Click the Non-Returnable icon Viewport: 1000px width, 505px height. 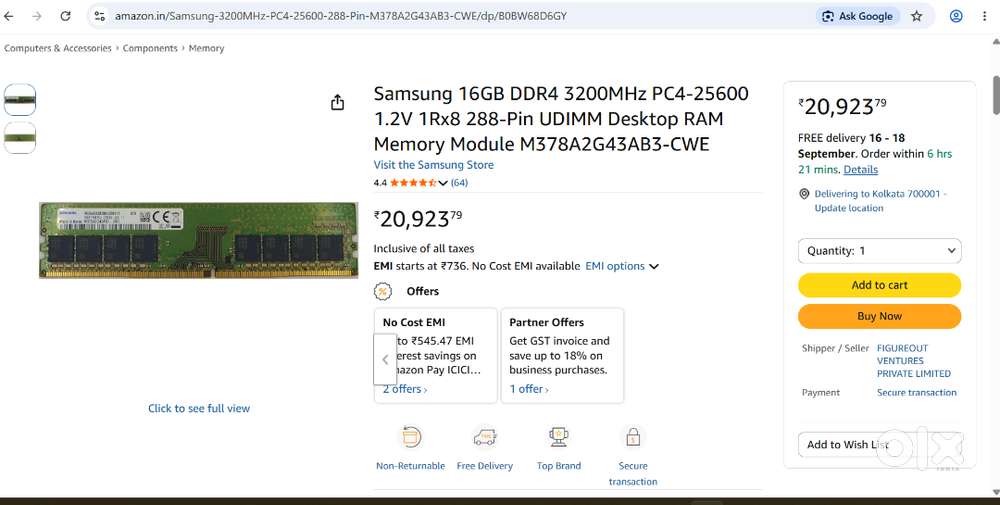pyautogui.click(x=411, y=437)
